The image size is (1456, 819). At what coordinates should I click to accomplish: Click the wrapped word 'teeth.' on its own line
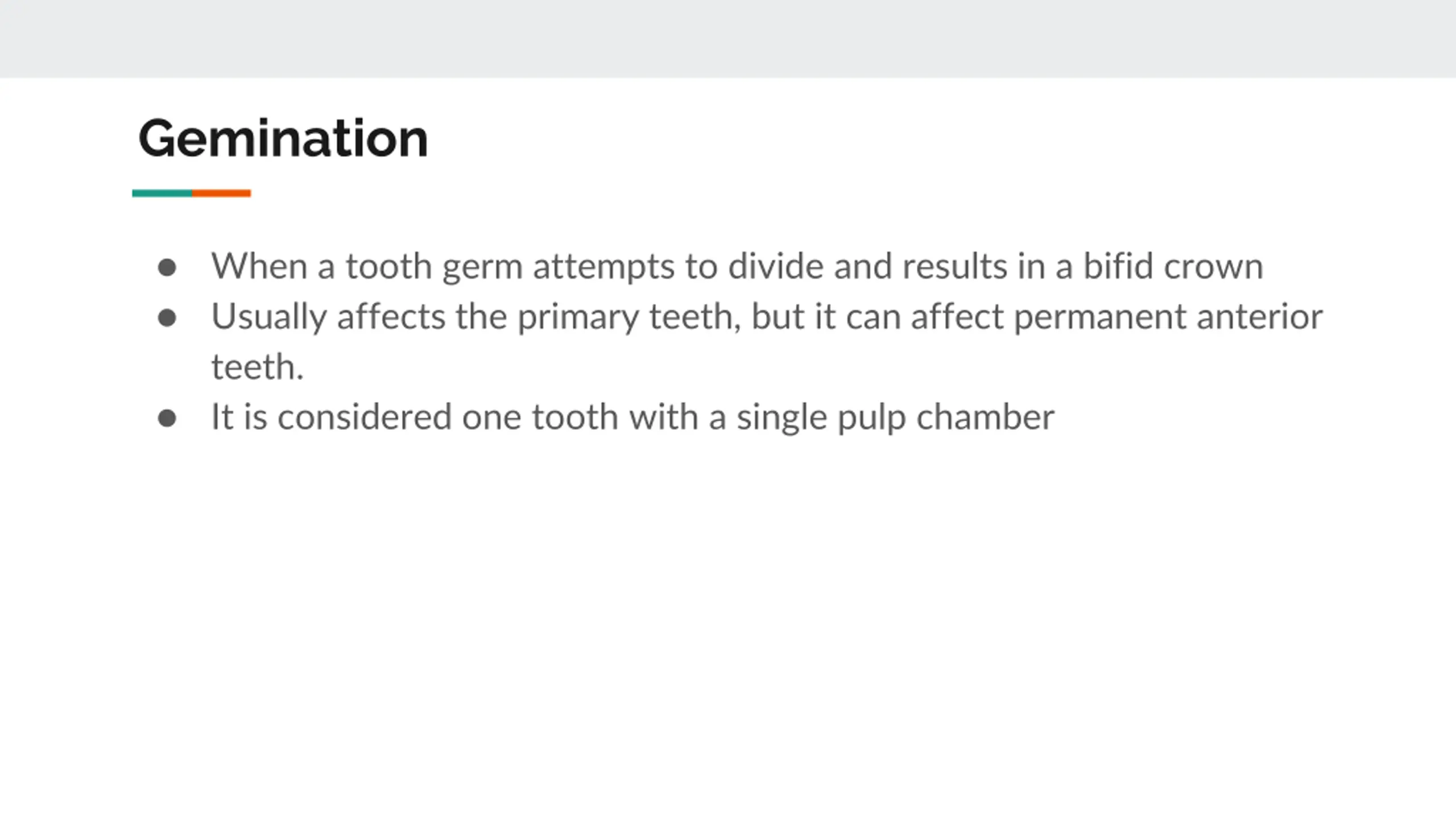pos(258,367)
